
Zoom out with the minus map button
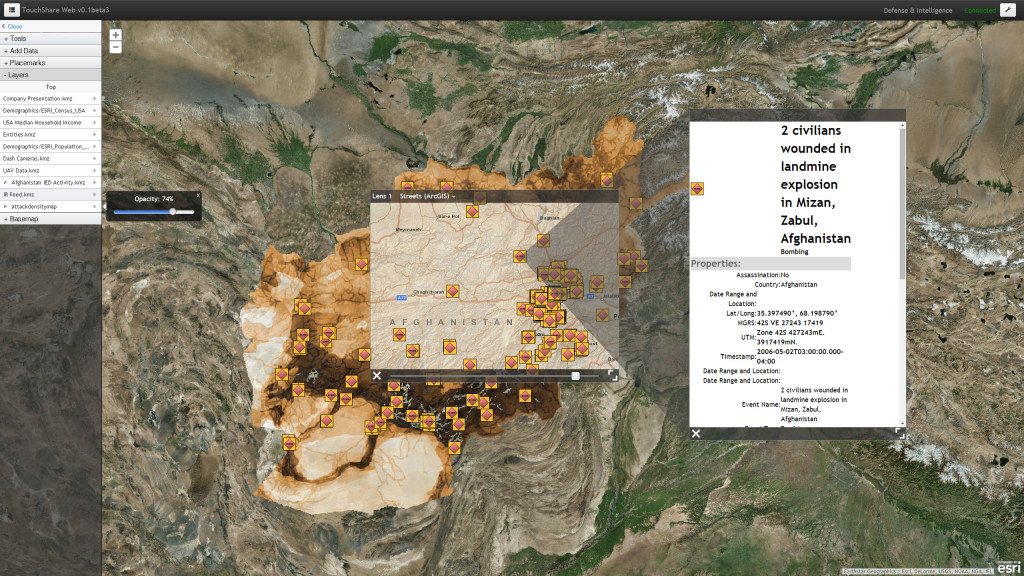pyautogui.click(x=116, y=47)
